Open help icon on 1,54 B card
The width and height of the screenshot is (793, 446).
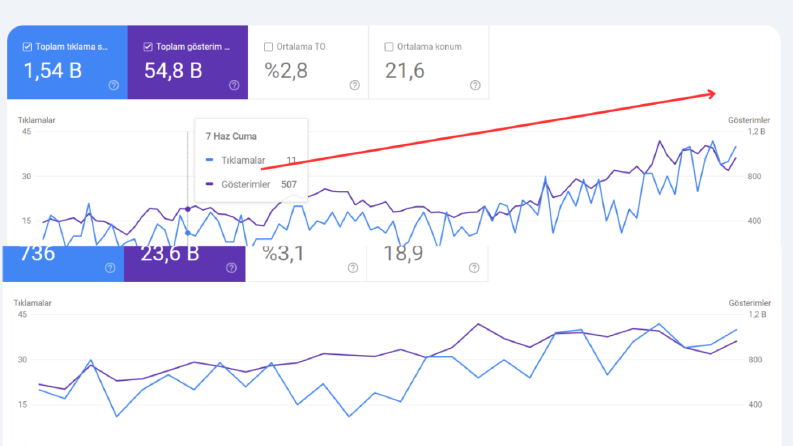click(x=114, y=85)
